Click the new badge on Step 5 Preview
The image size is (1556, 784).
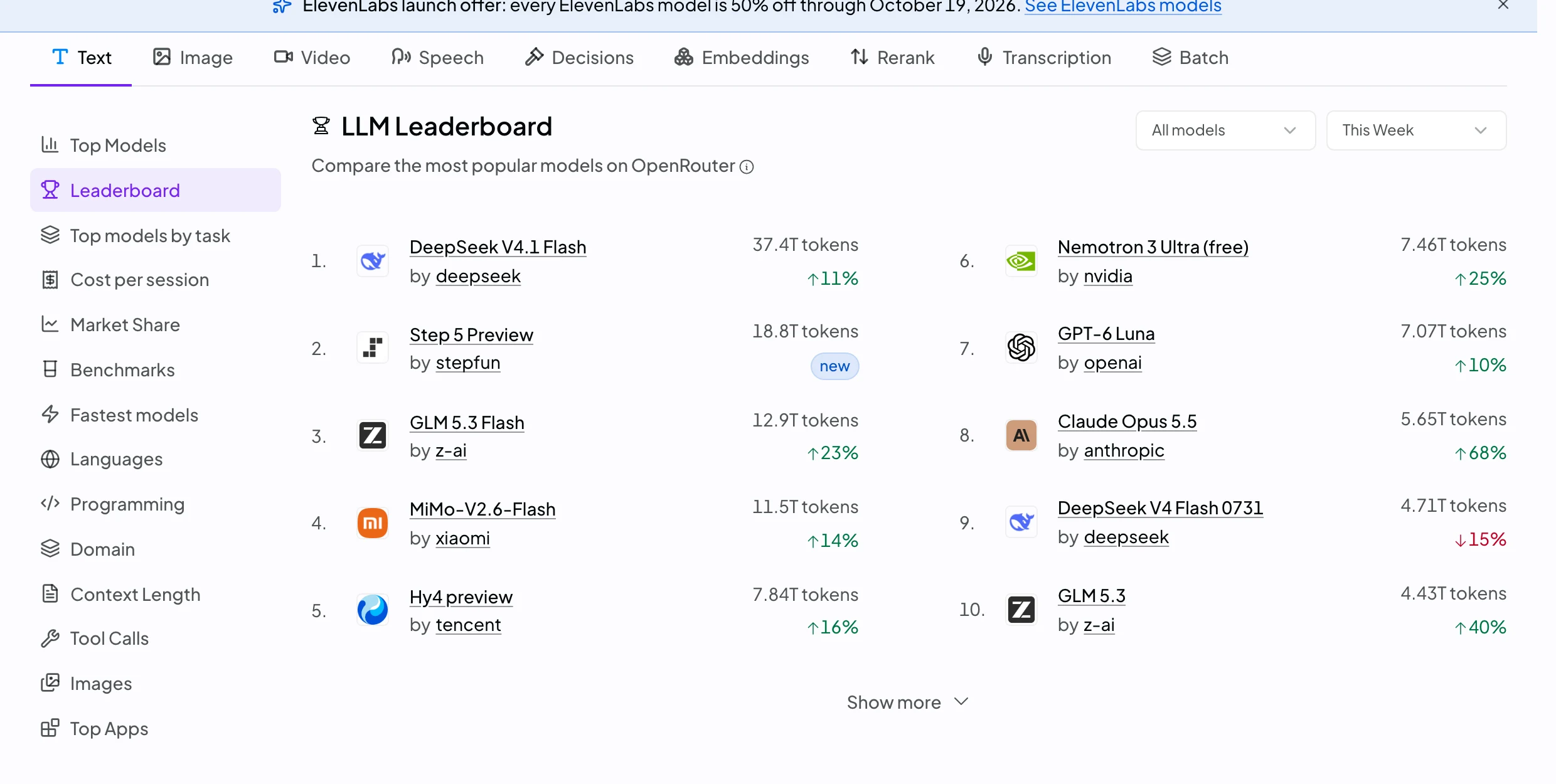click(834, 366)
